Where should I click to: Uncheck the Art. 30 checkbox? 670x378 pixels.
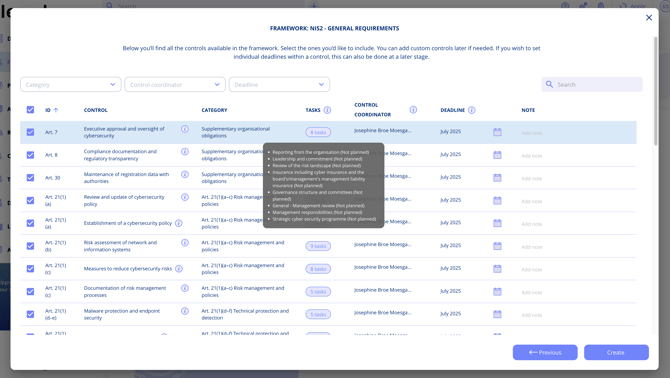30,177
